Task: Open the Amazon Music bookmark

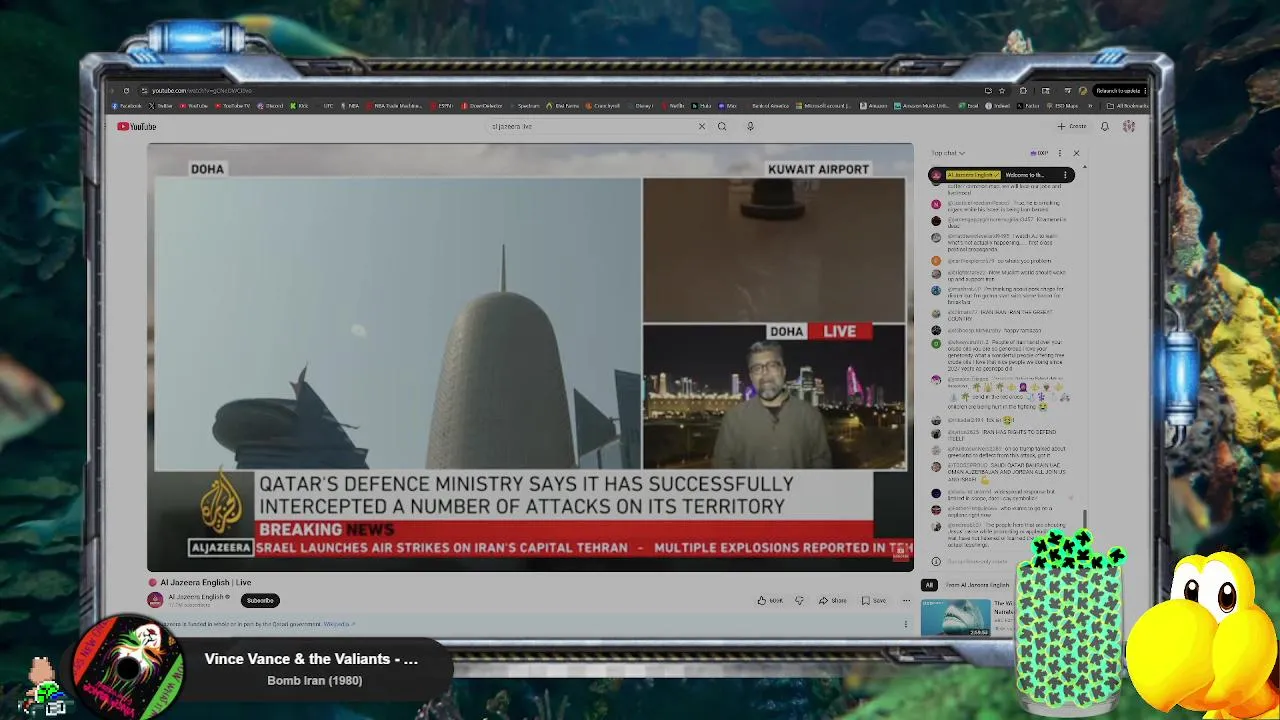Action: click(922, 106)
